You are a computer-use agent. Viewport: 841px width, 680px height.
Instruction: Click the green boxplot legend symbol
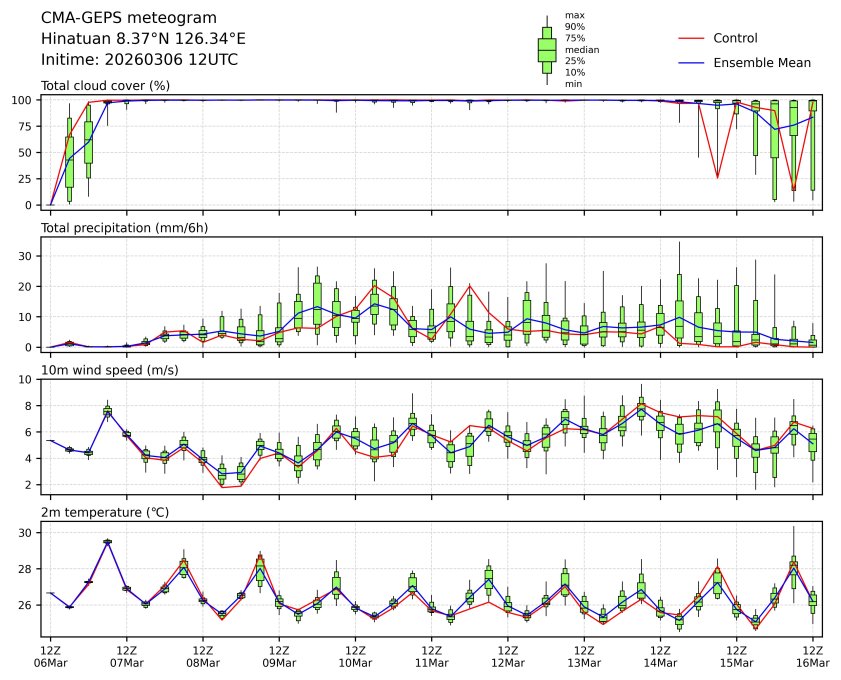pos(547,50)
